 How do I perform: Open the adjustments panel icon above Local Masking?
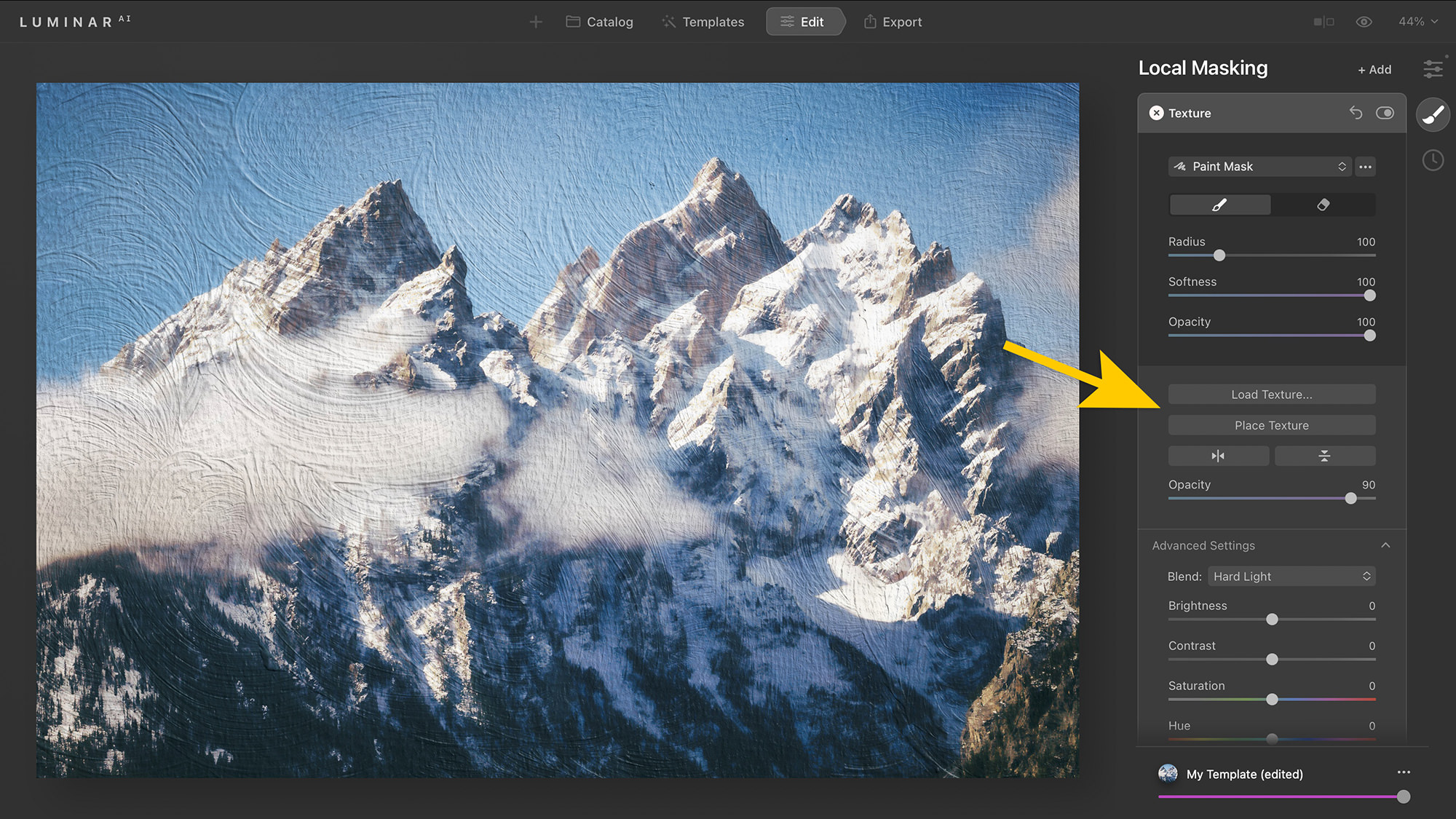click(x=1433, y=69)
